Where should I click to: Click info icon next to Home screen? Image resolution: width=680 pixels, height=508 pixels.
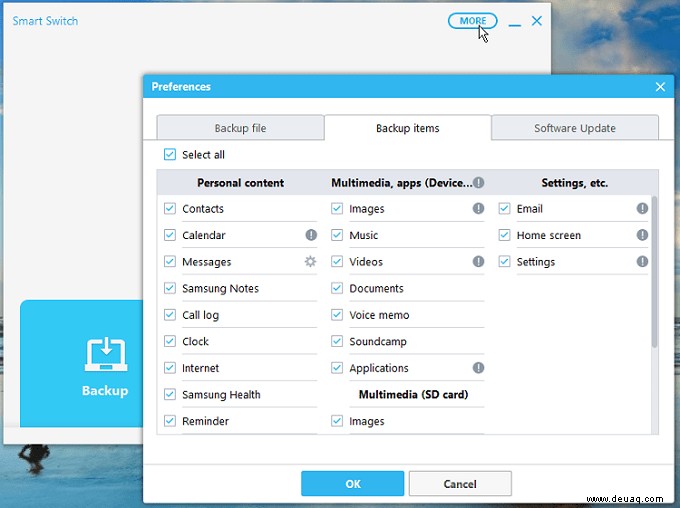(642, 235)
